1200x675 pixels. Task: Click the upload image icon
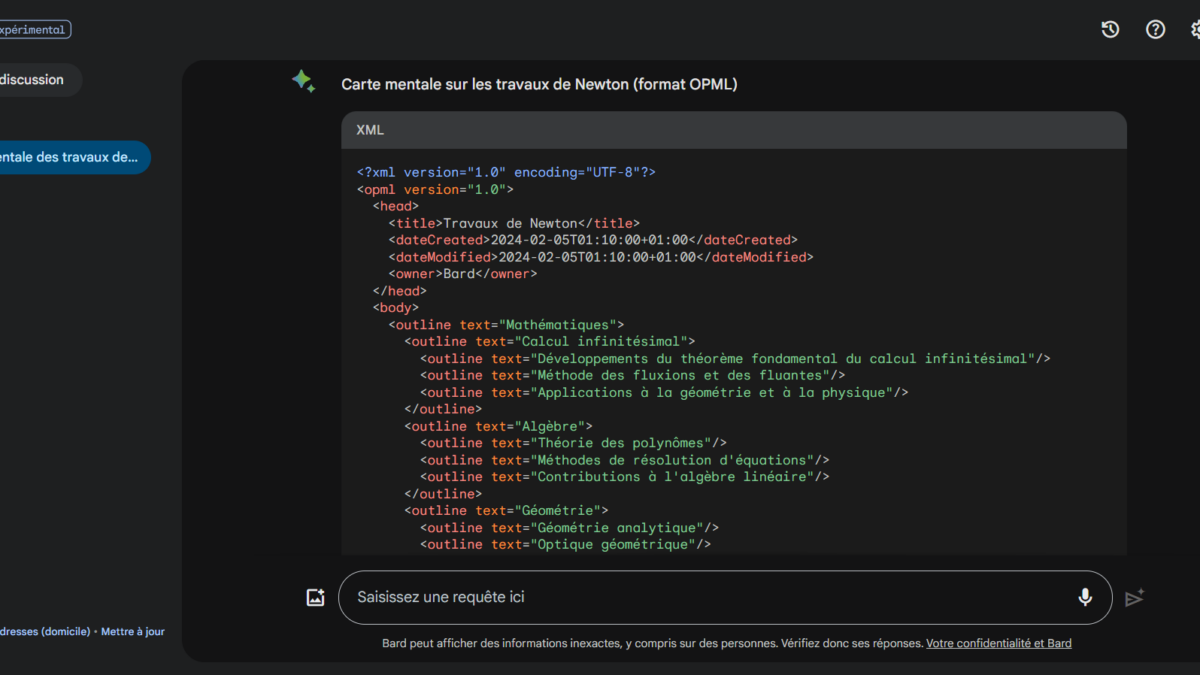point(315,598)
